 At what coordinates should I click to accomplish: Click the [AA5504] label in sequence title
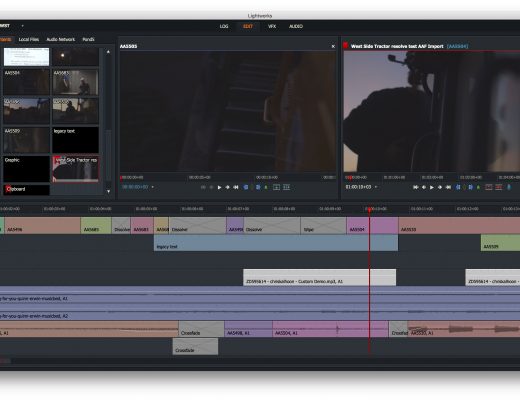[x=457, y=46]
